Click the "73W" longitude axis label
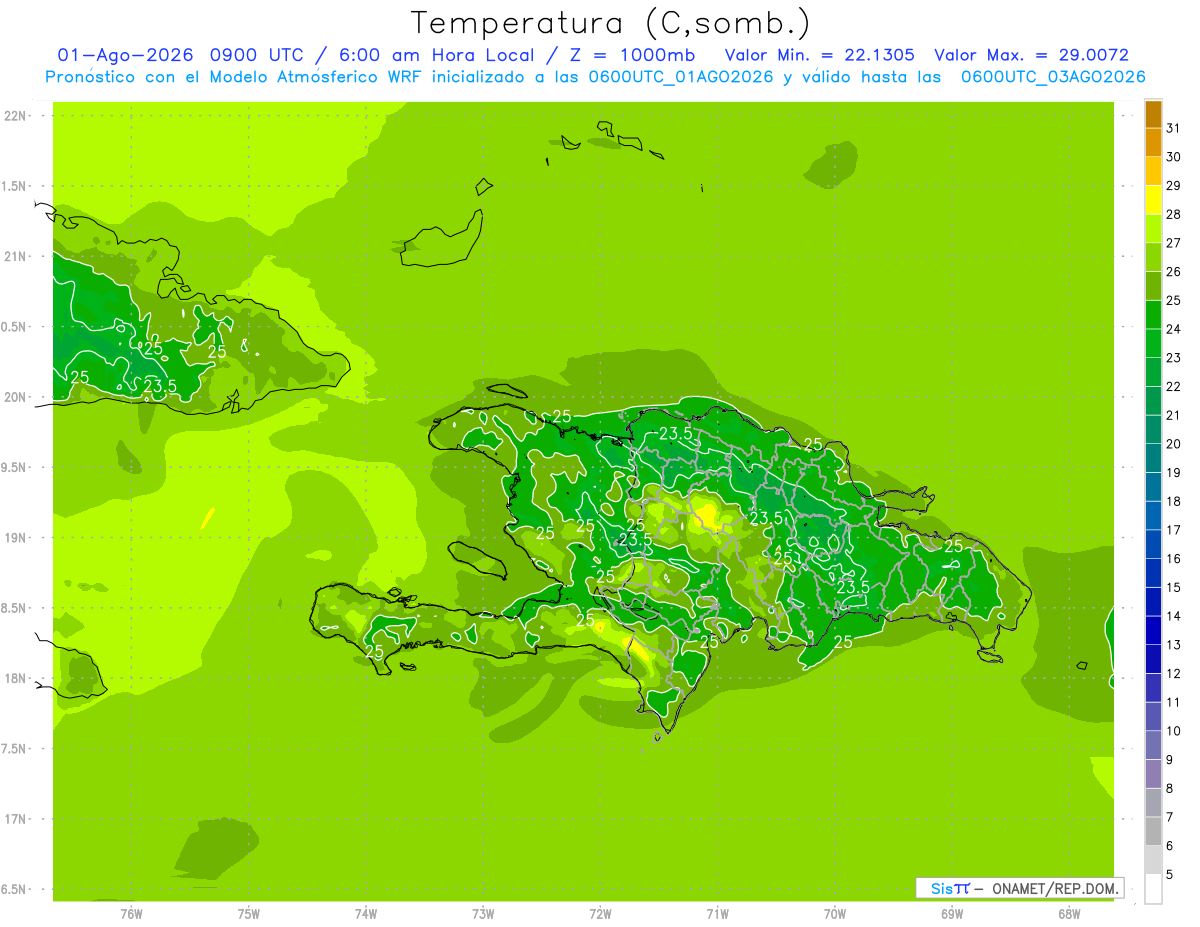1200x927 pixels. click(483, 913)
